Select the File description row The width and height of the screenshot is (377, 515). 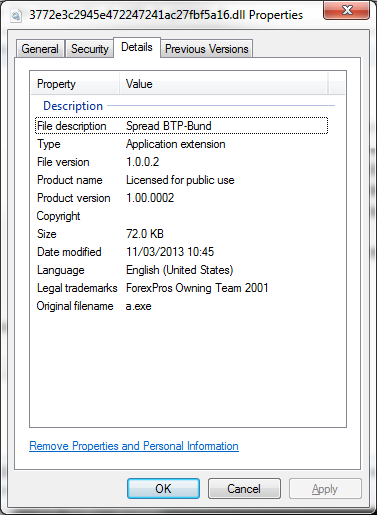181,126
